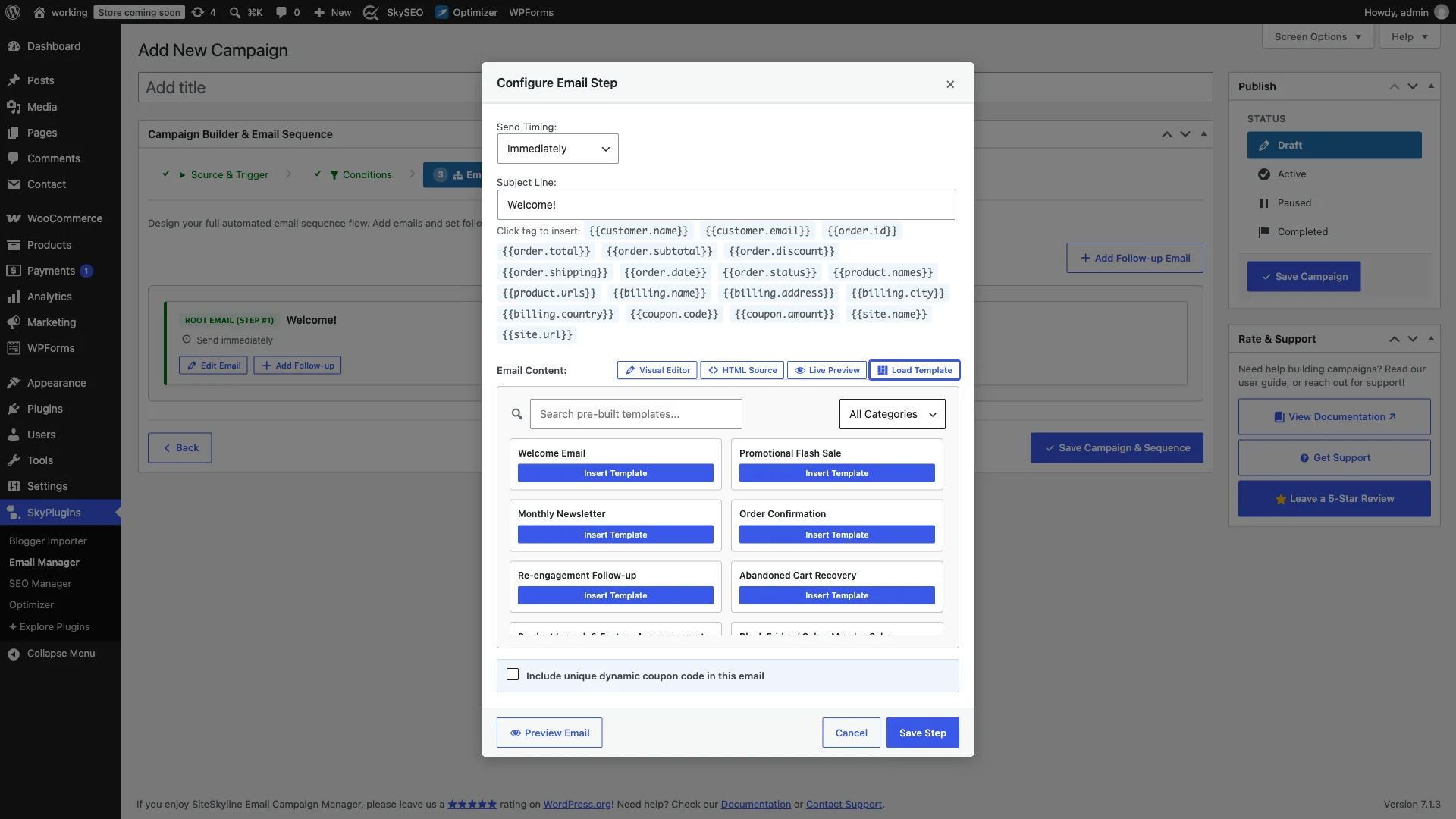1456x819 pixels.
Task: Open WooCommerce from the sidebar
Action: 61,218
